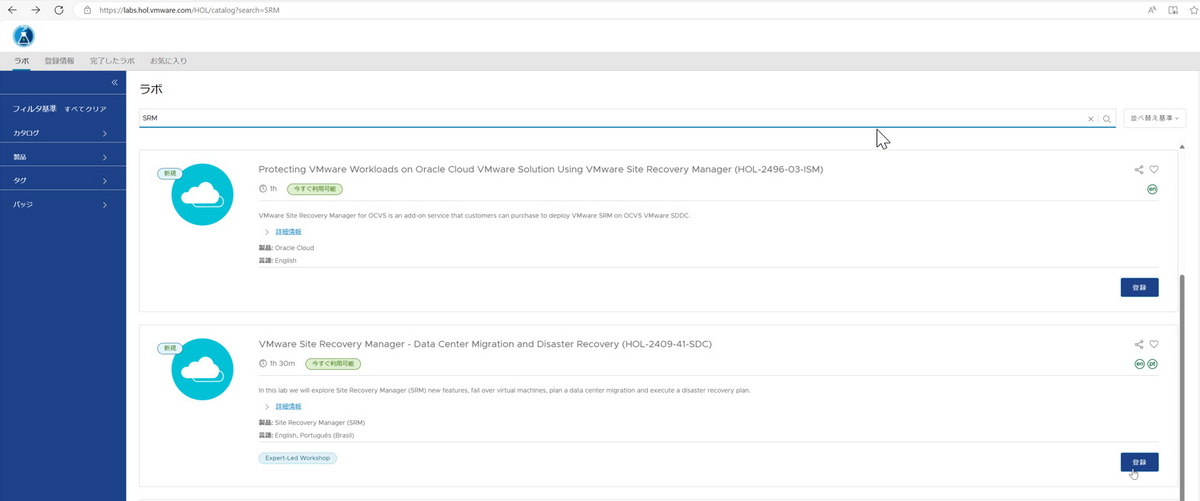Clear the SRM search text with the X icon

pyautogui.click(x=1091, y=118)
